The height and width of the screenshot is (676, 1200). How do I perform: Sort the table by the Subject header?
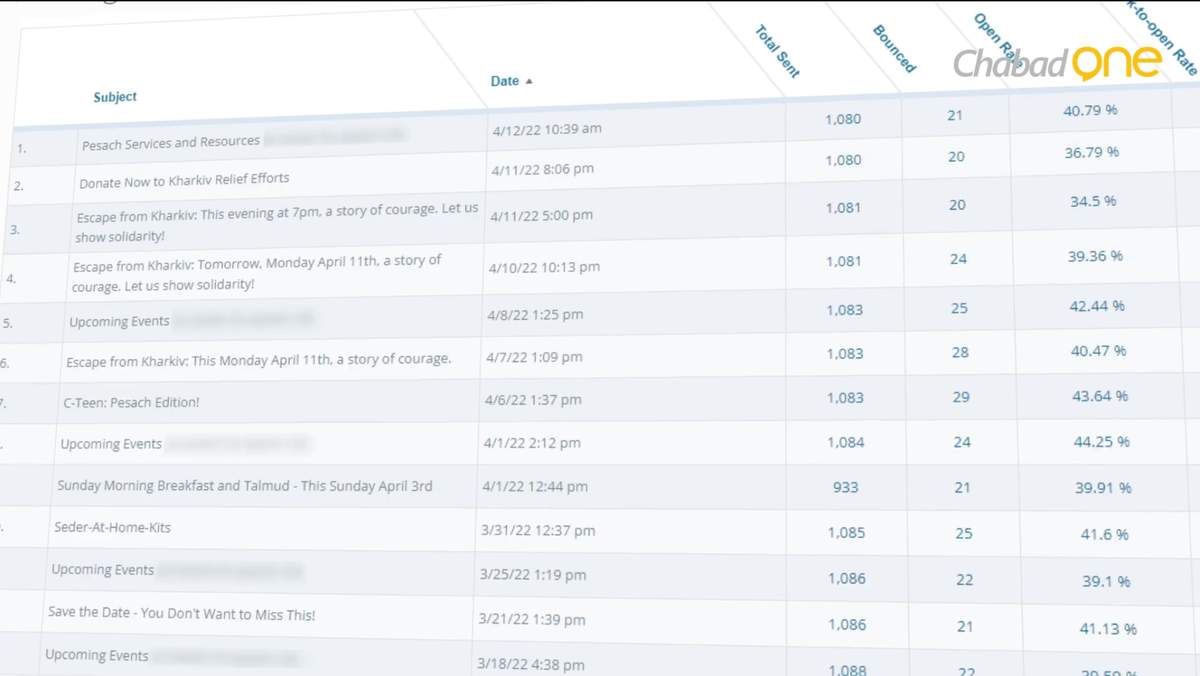(115, 97)
